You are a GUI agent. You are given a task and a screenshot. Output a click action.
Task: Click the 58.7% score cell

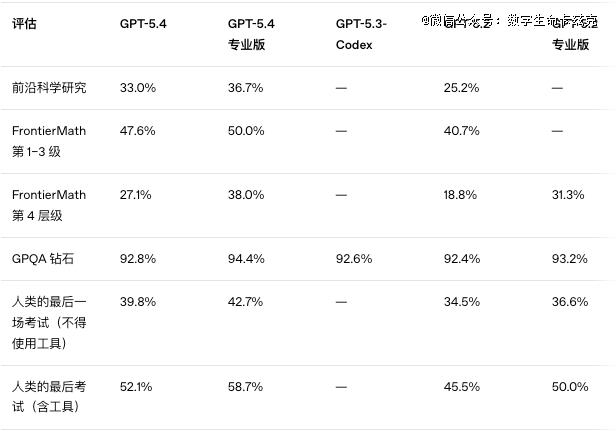point(246,386)
